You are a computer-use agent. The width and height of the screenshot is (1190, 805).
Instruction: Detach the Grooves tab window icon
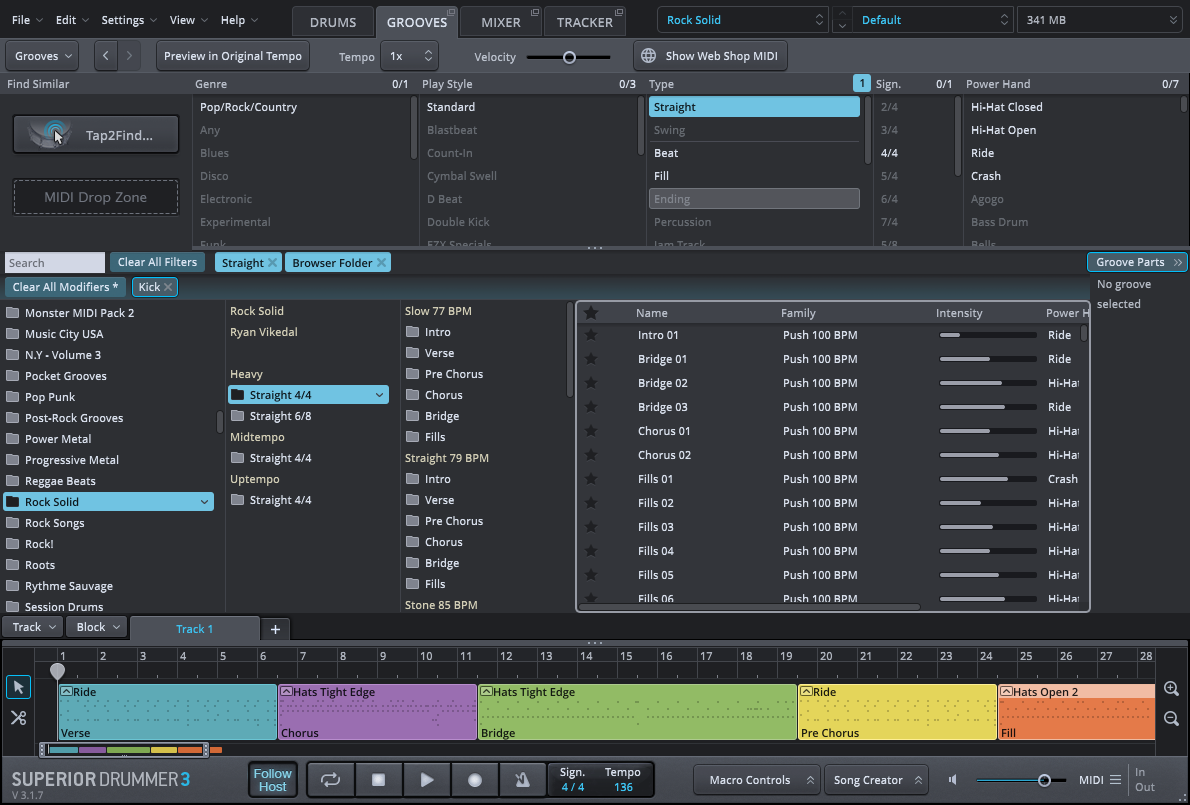tap(451, 12)
